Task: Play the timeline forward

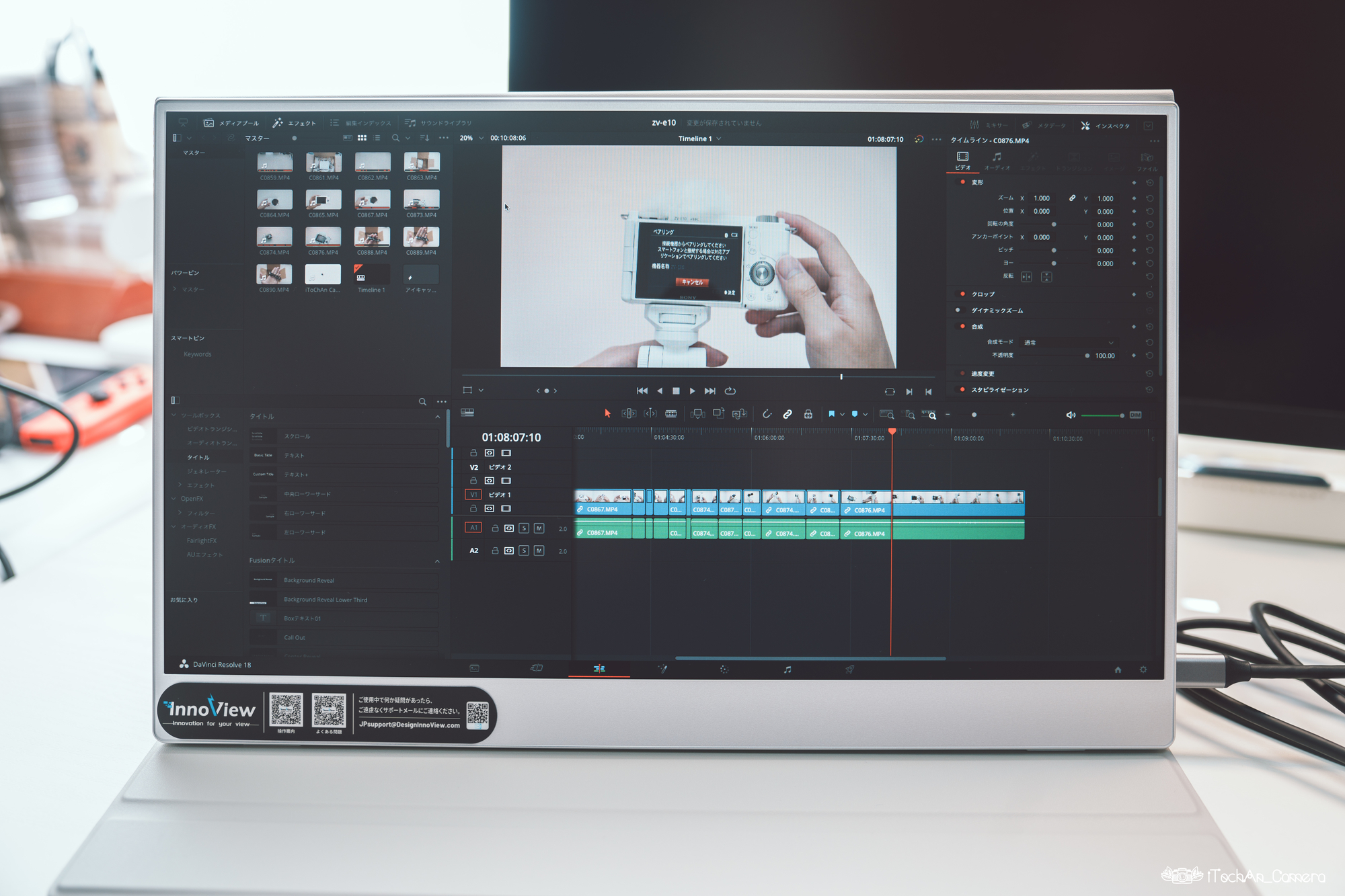Action: (x=693, y=391)
